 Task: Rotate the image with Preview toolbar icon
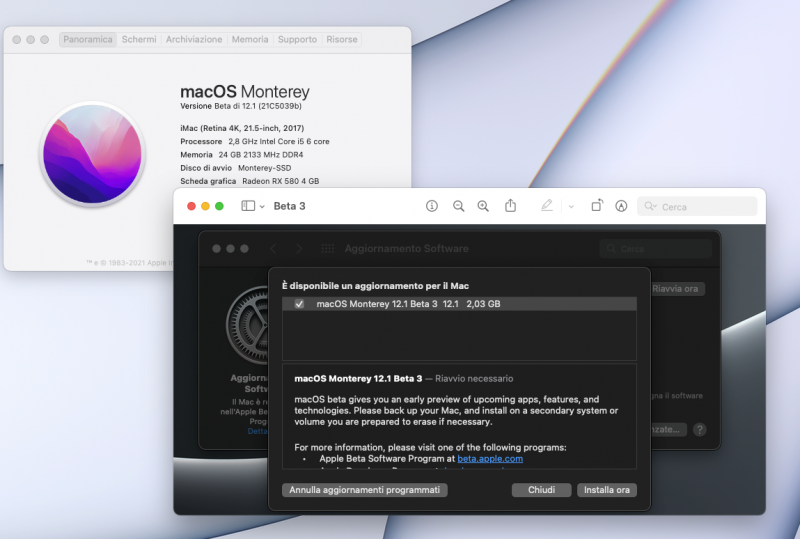click(x=596, y=205)
